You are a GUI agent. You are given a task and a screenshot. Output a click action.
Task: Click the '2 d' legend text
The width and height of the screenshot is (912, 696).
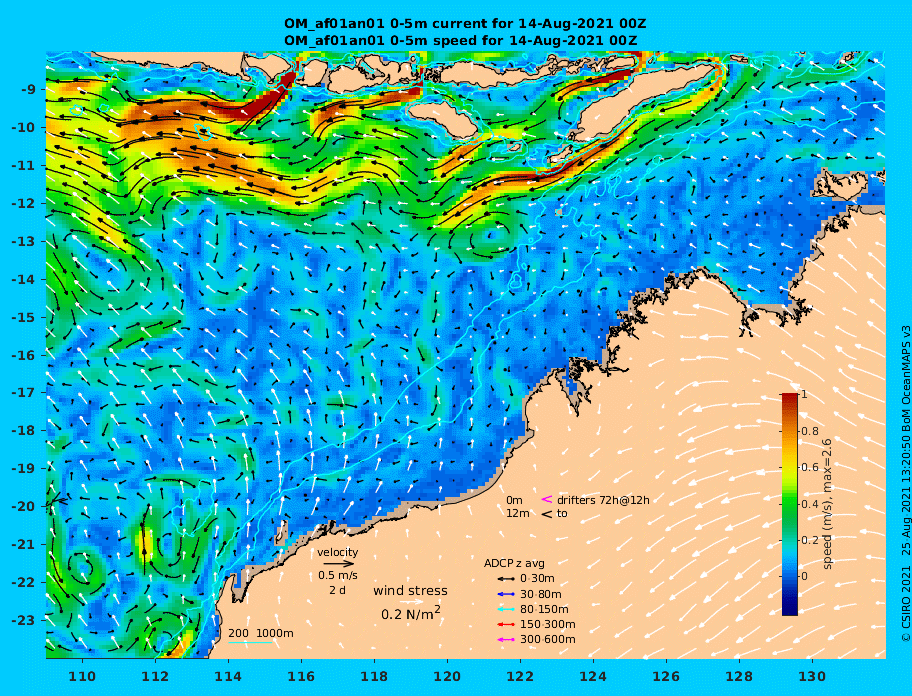point(337,590)
